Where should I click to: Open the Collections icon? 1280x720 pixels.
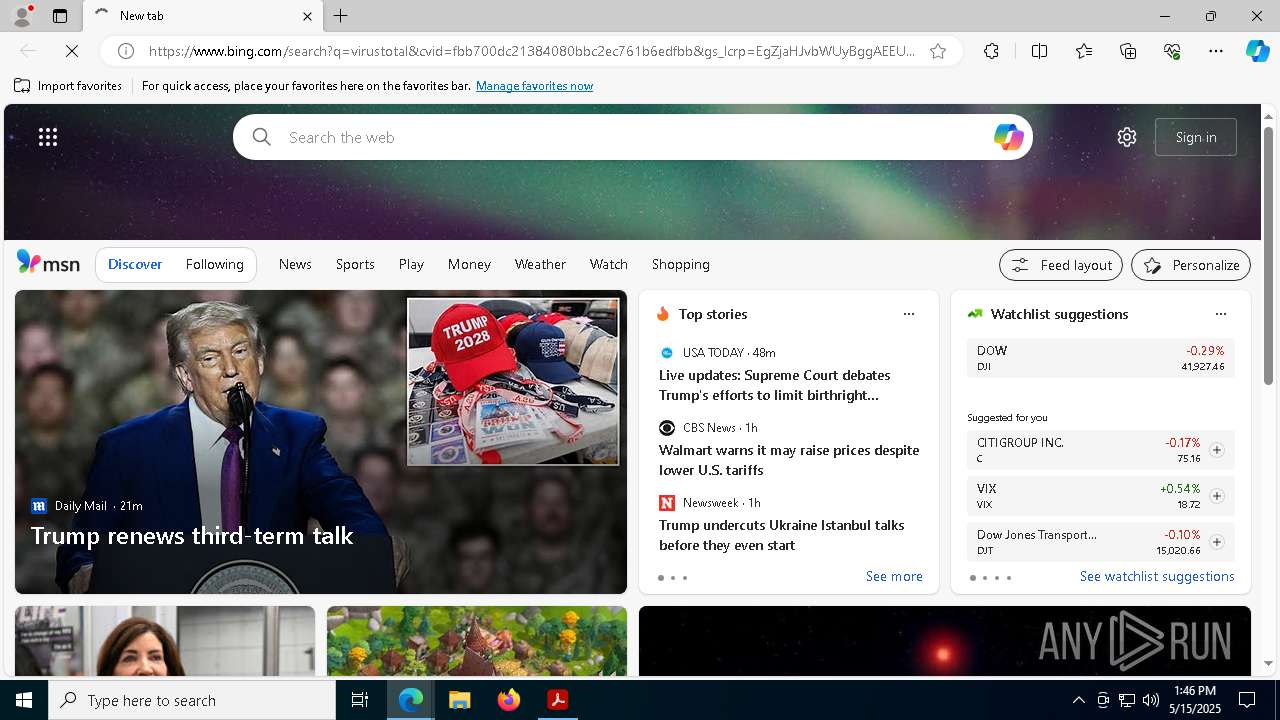(1128, 51)
